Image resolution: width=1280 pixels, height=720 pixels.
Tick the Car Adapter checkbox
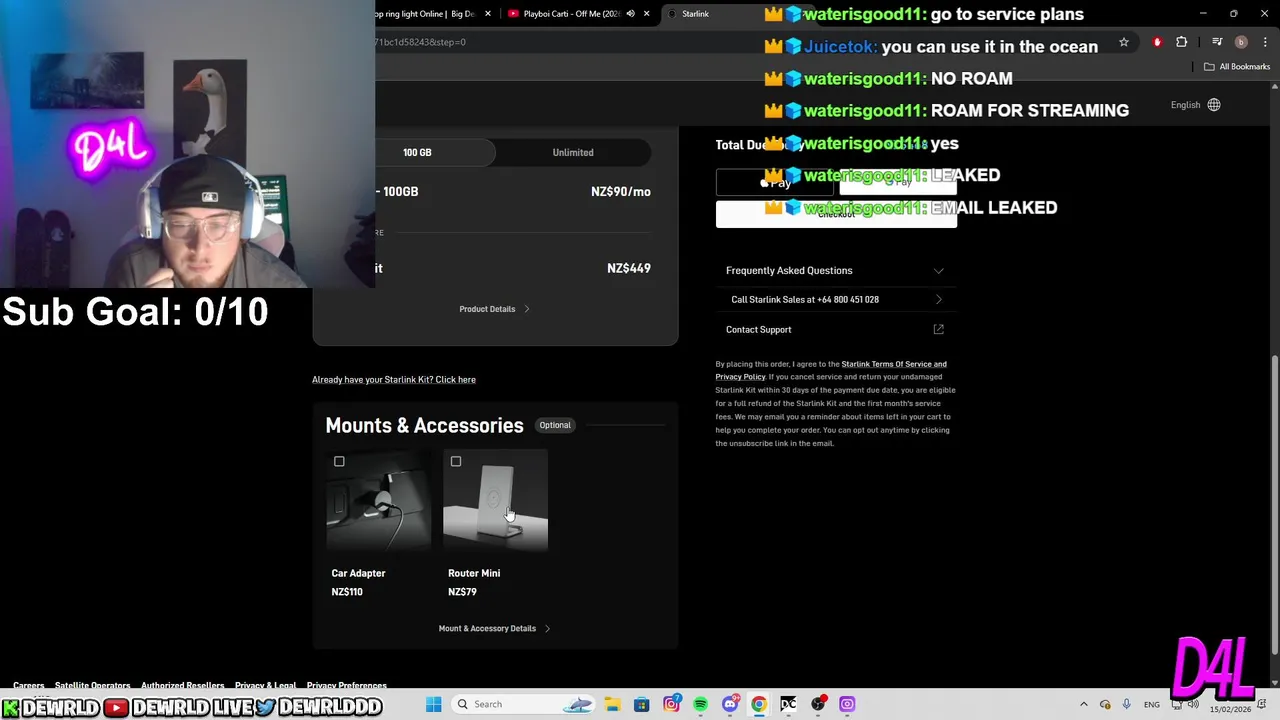point(339,461)
